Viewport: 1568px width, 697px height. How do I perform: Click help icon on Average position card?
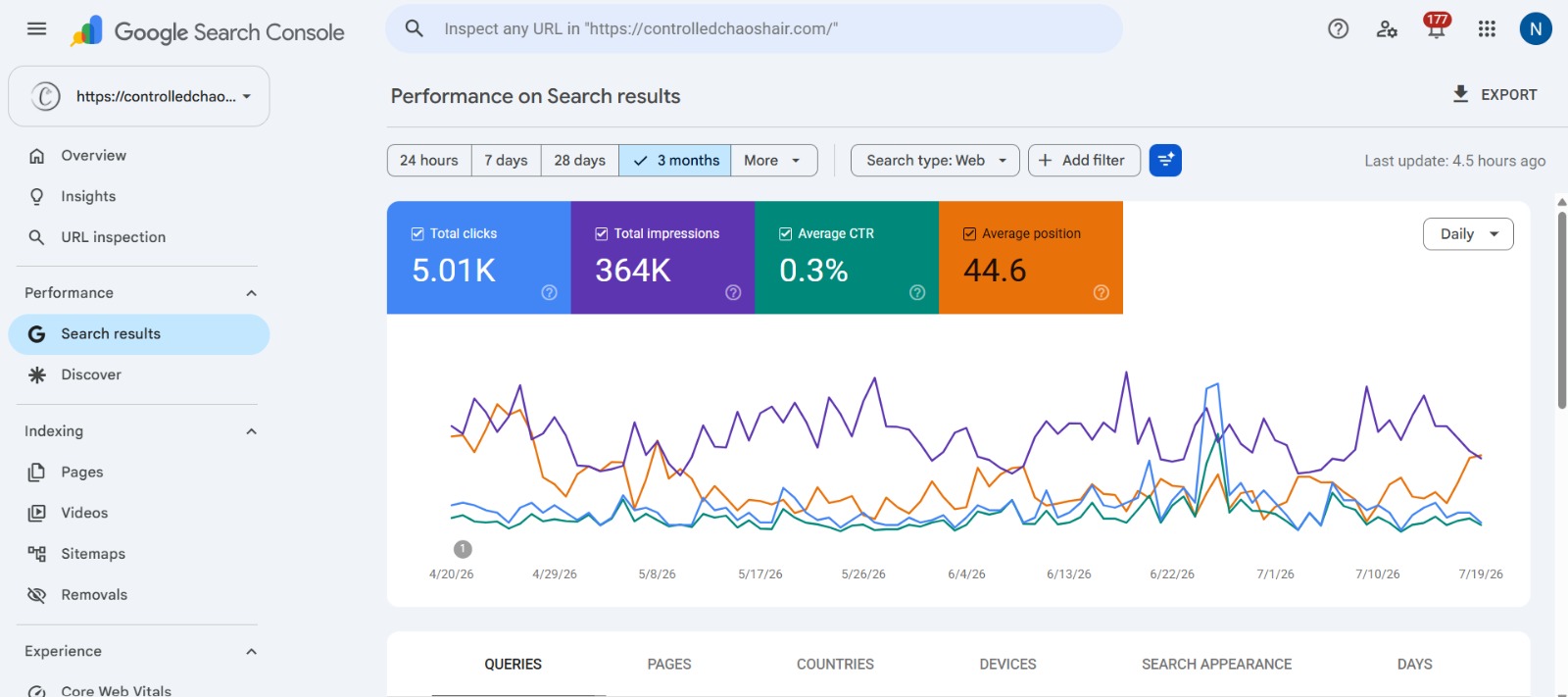click(x=1102, y=292)
